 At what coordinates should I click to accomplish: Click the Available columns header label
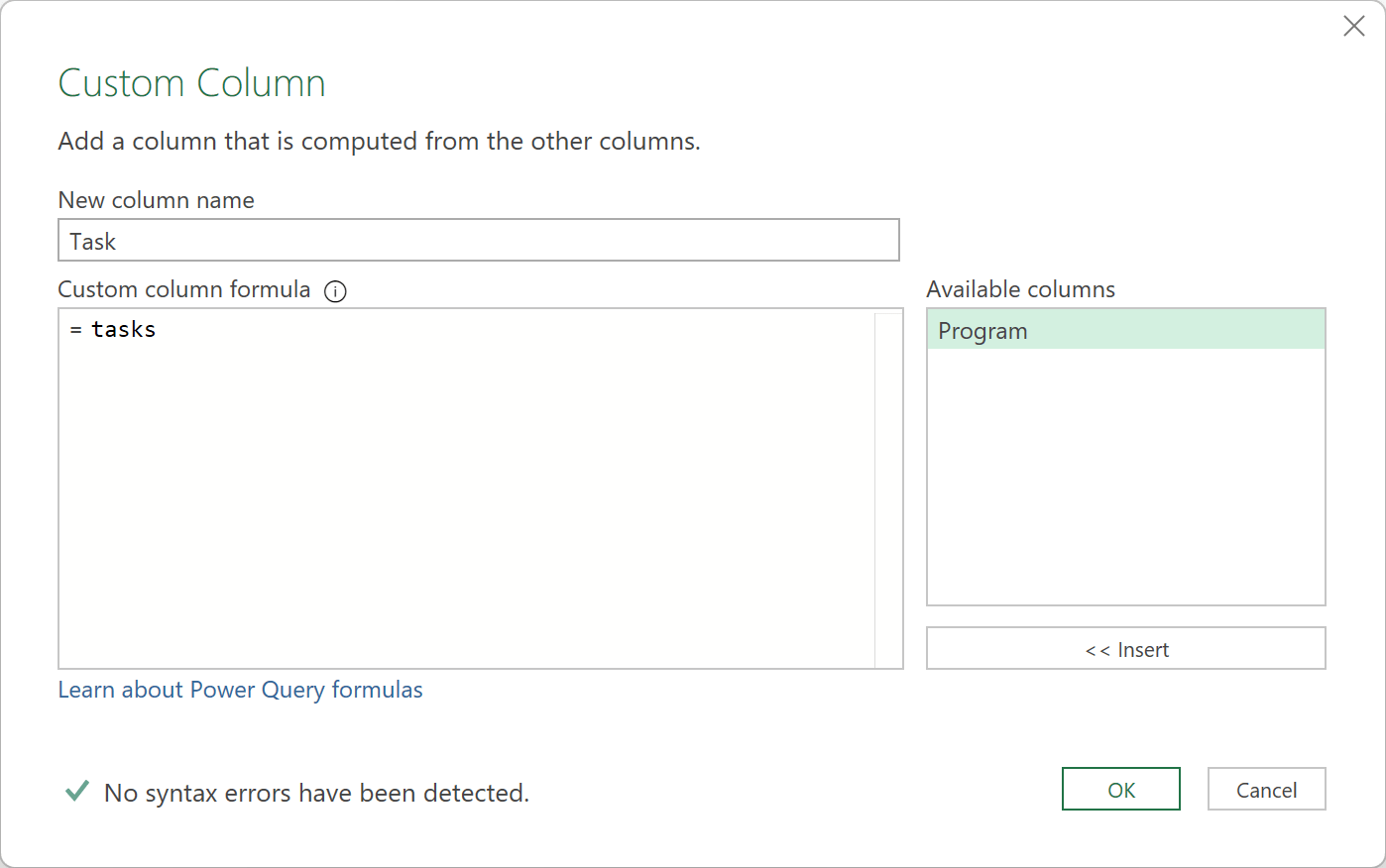coord(1020,288)
